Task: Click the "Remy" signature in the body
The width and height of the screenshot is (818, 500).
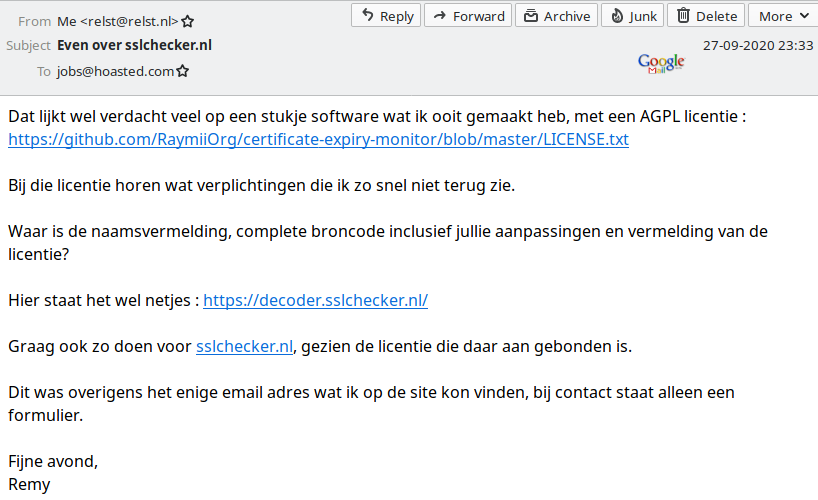Action: (x=29, y=485)
